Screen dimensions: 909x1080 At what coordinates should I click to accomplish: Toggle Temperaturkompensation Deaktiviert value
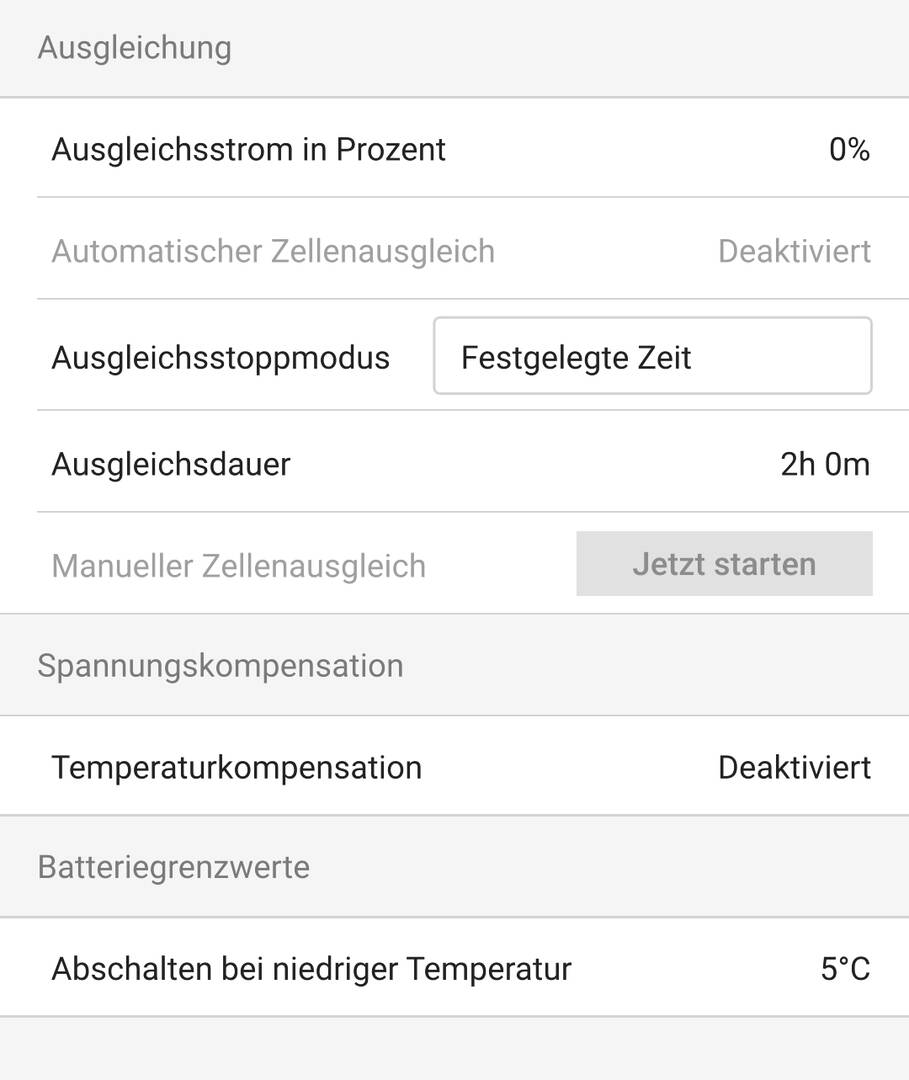pyautogui.click(x=795, y=767)
